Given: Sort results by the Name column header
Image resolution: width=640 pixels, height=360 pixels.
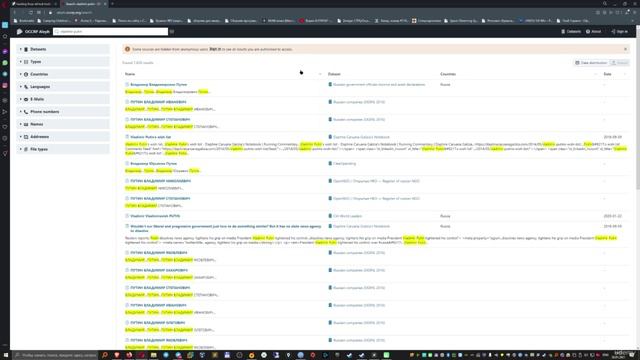Looking at the screenshot, I should (130, 74).
